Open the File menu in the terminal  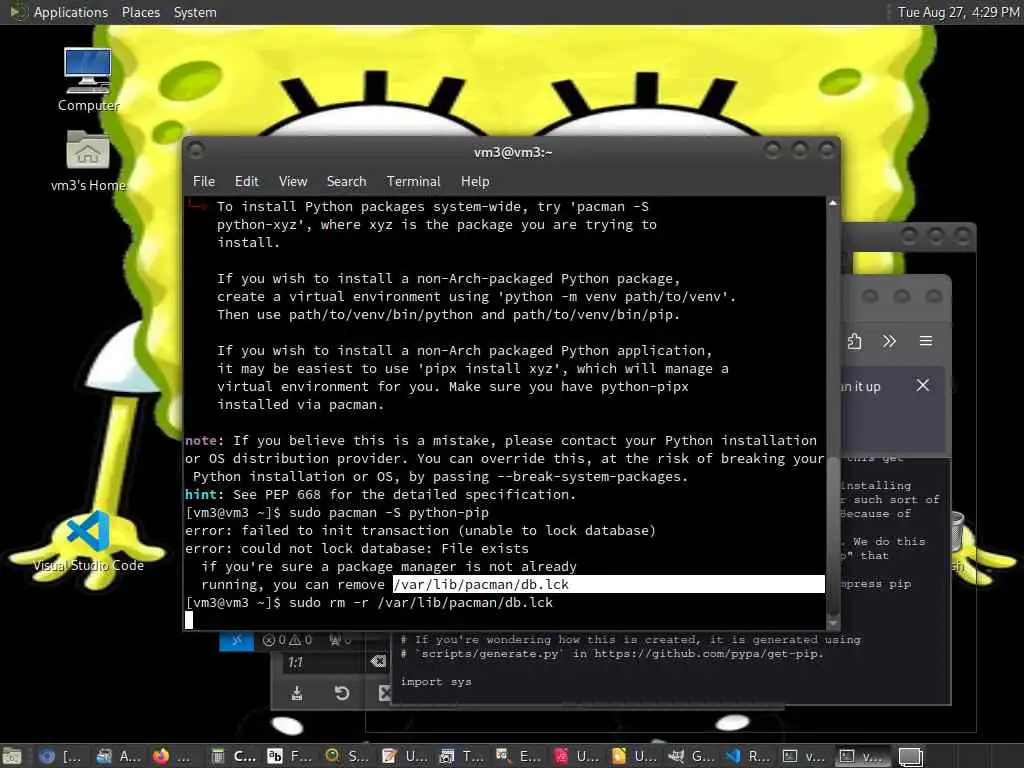click(204, 182)
